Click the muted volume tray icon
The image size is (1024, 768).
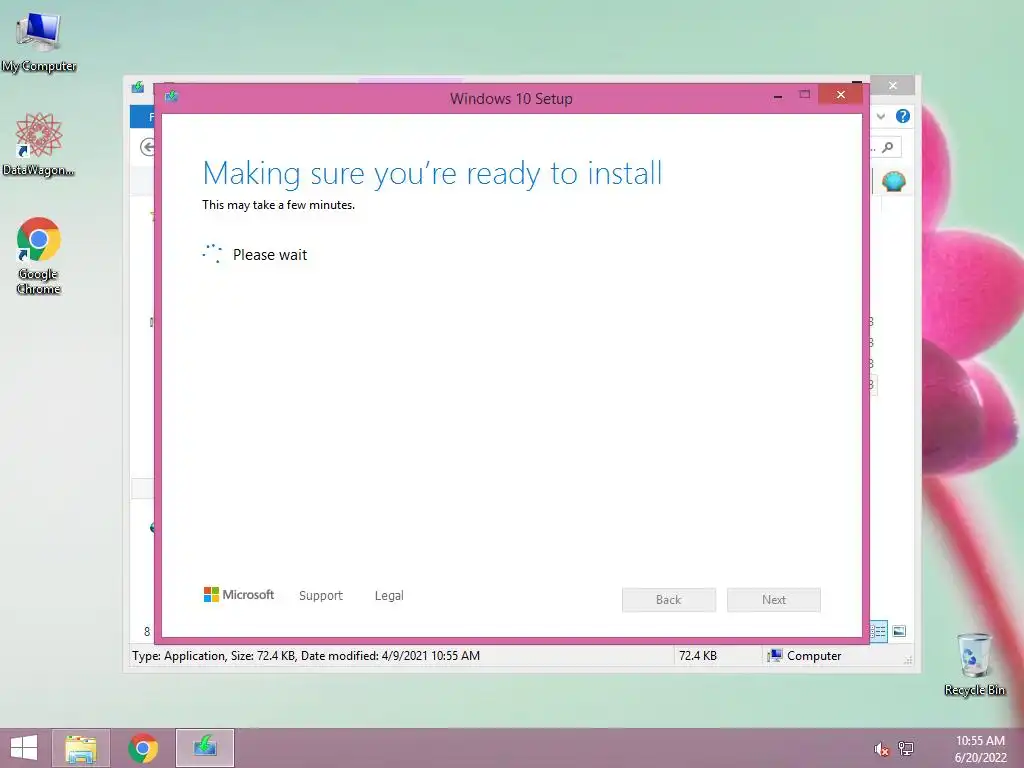(x=881, y=748)
